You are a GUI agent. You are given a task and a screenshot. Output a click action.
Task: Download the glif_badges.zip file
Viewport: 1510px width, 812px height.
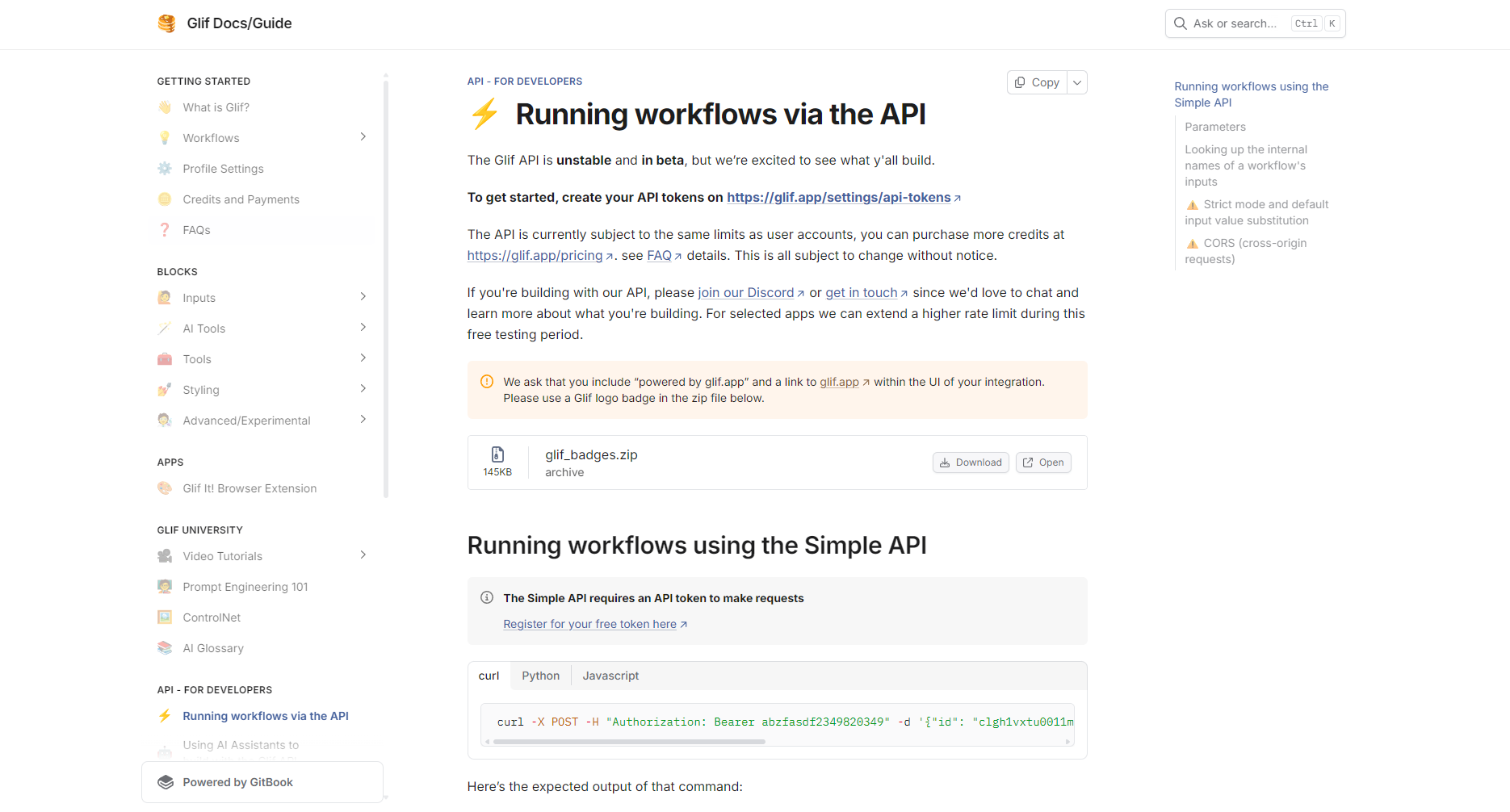pyautogui.click(x=971, y=463)
